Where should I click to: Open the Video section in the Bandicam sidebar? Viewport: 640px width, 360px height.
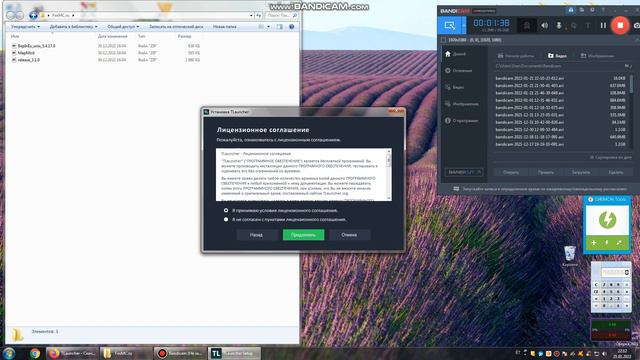click(455, 87)
